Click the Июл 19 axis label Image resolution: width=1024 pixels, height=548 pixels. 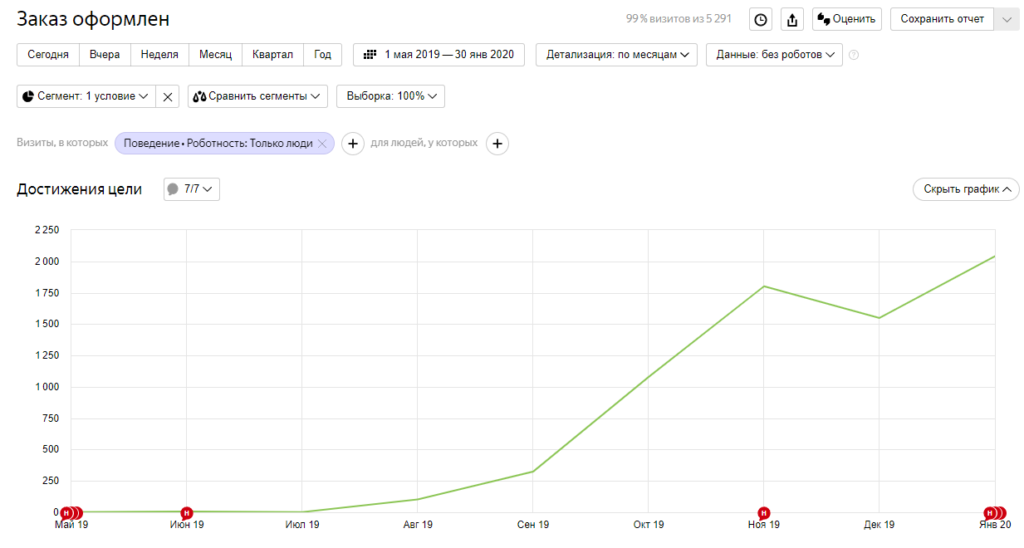(302, 524)
